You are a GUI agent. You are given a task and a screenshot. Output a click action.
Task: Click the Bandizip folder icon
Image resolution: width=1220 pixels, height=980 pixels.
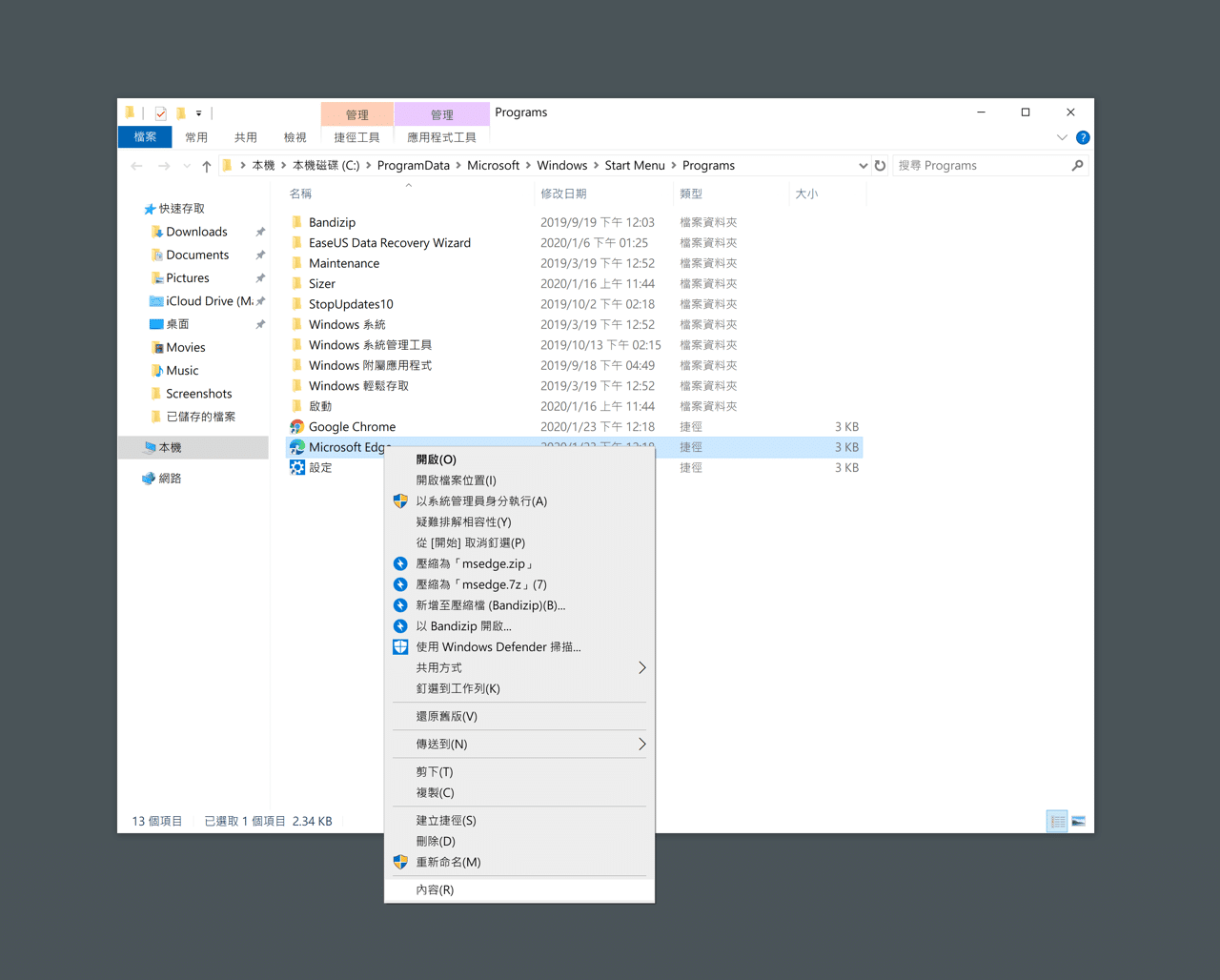click(x=297, y=222)
